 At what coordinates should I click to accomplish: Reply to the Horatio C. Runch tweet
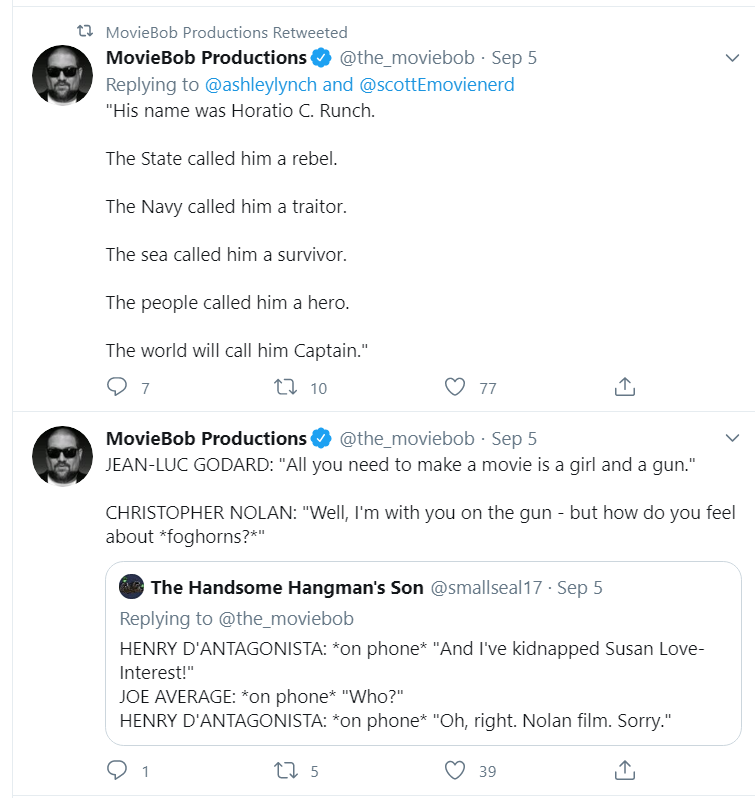pos(117,387)
